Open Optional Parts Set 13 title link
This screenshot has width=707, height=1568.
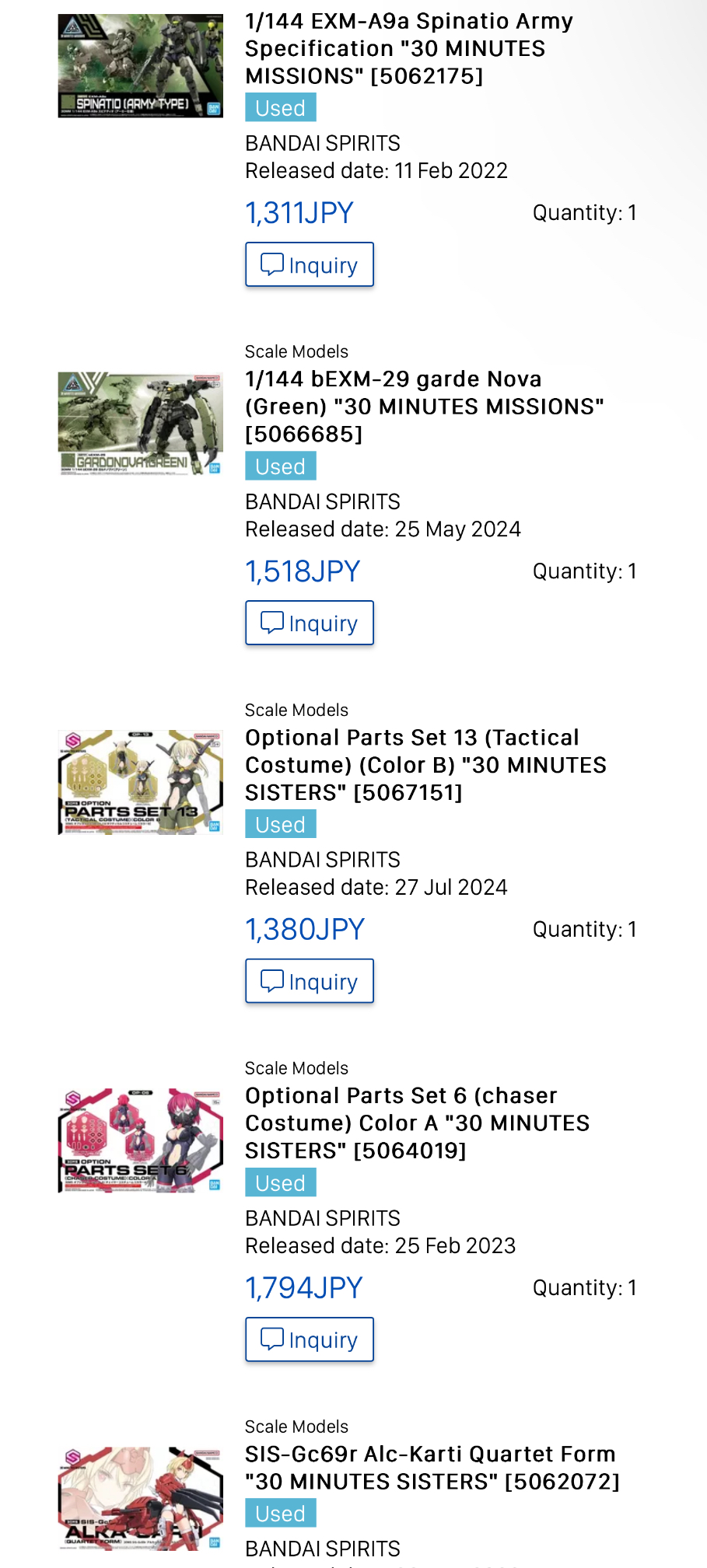[425, 765]
